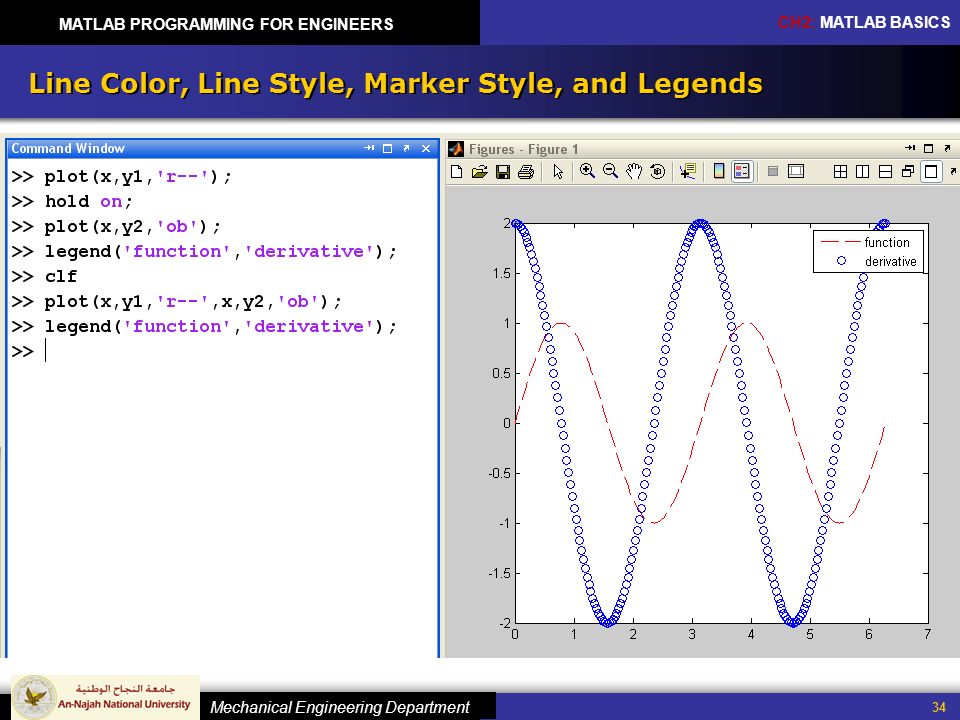Split figures left and right
Screen dimensions: 960x720
862,171
